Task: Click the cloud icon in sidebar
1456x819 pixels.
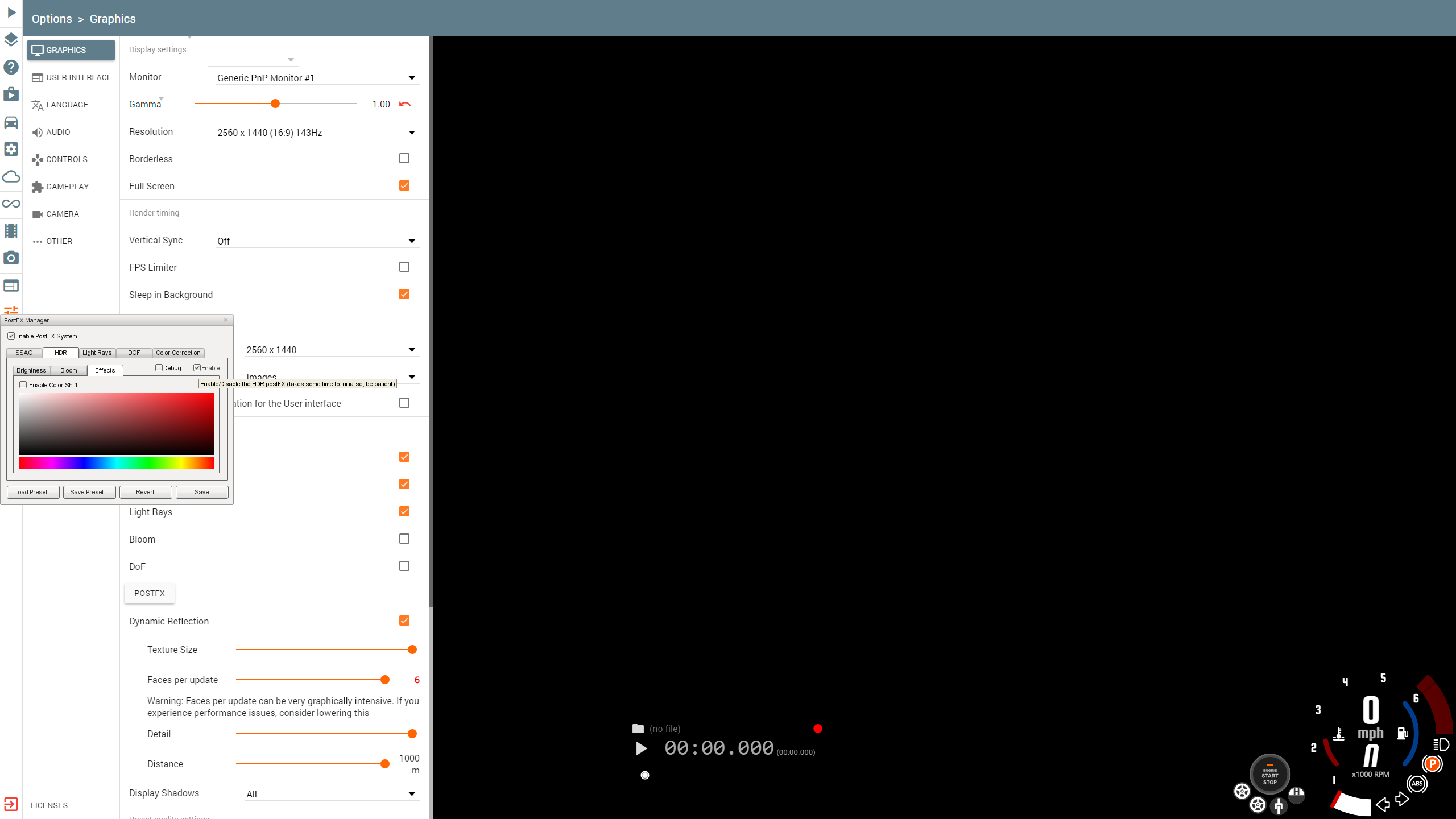Action: [11, 177]
